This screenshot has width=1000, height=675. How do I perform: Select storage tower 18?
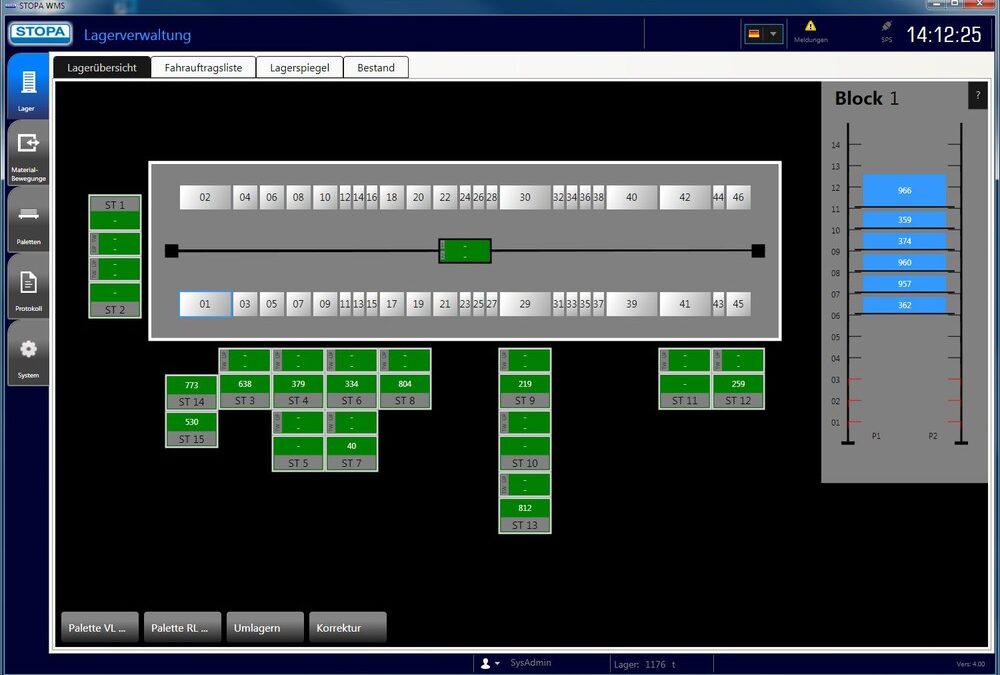(392, 197)
